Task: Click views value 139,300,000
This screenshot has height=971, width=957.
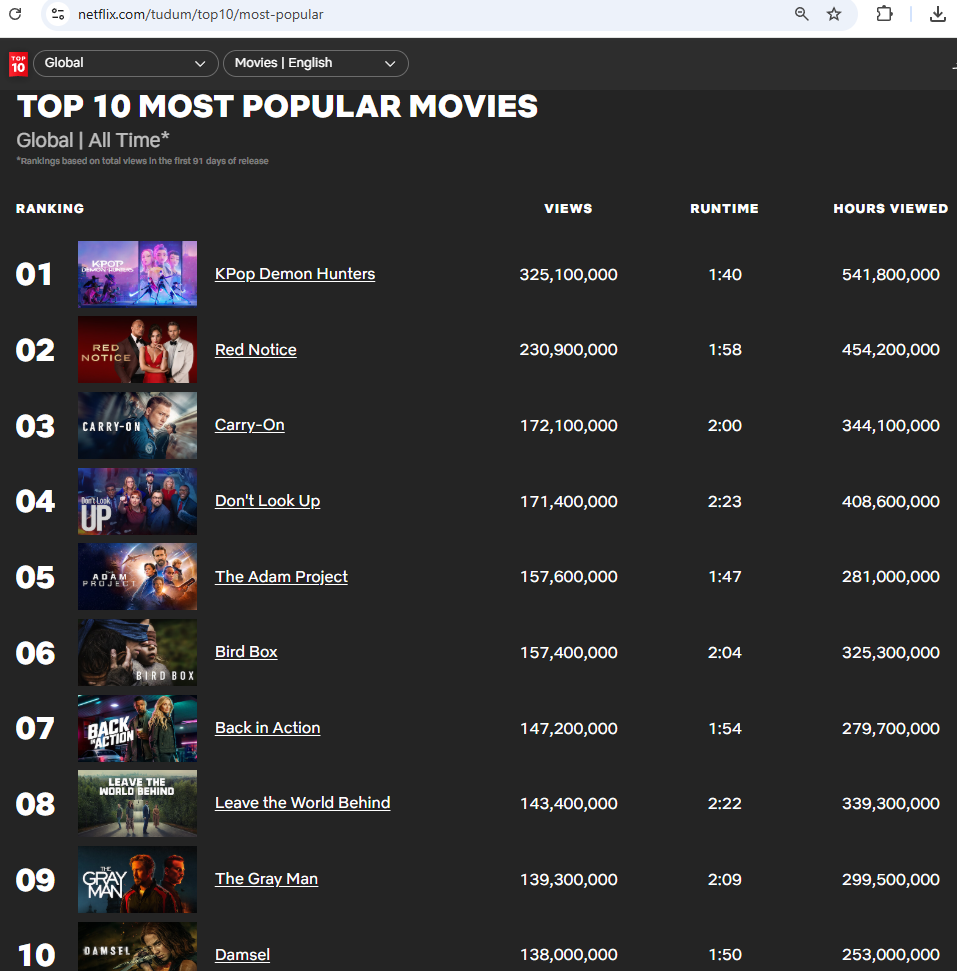Action: 568,879
